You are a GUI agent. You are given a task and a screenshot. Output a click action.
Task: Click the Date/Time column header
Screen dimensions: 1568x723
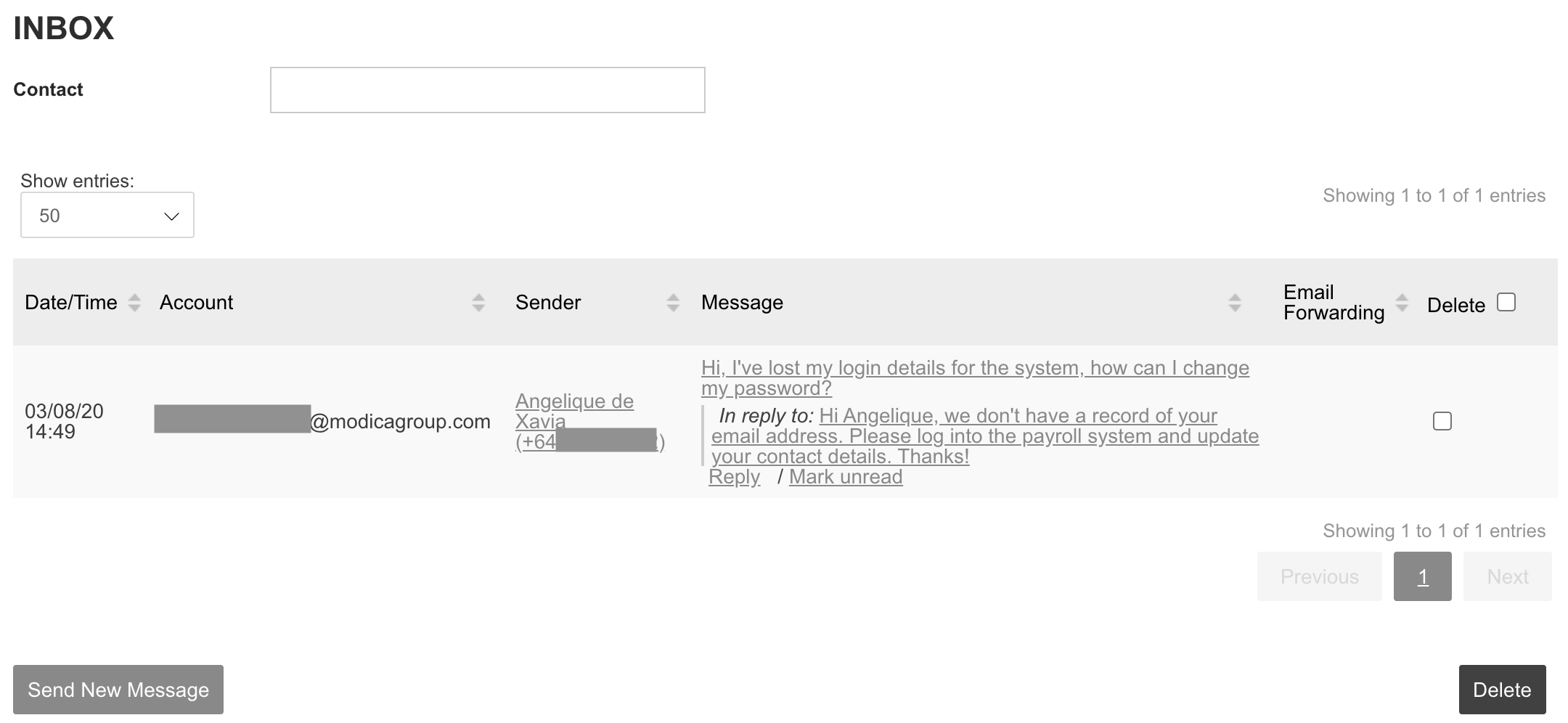[71, 303]
